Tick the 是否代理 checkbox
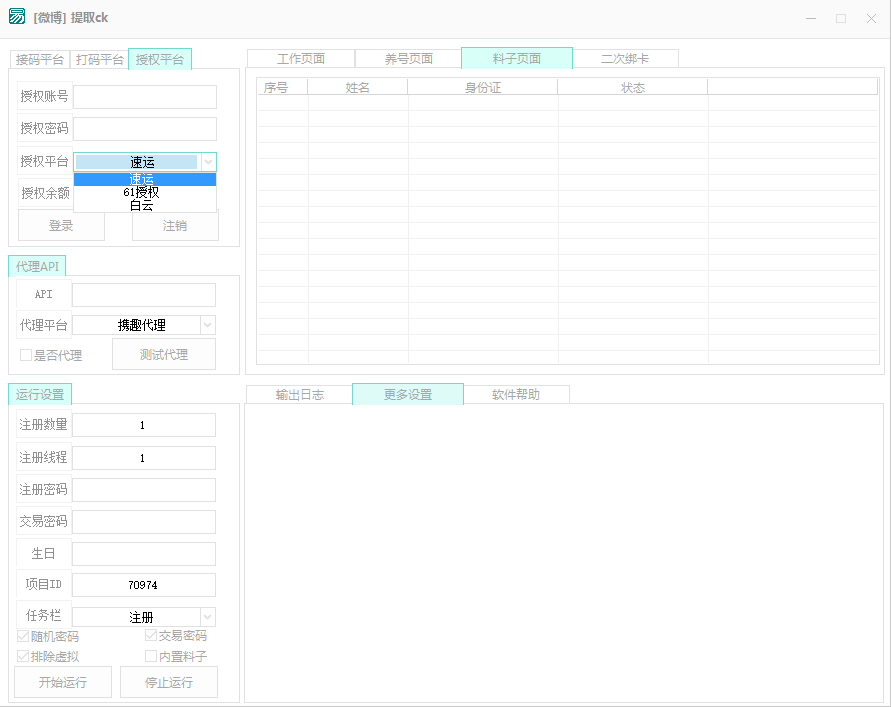The width and height of the screenshot is (891, 707). 27,355
